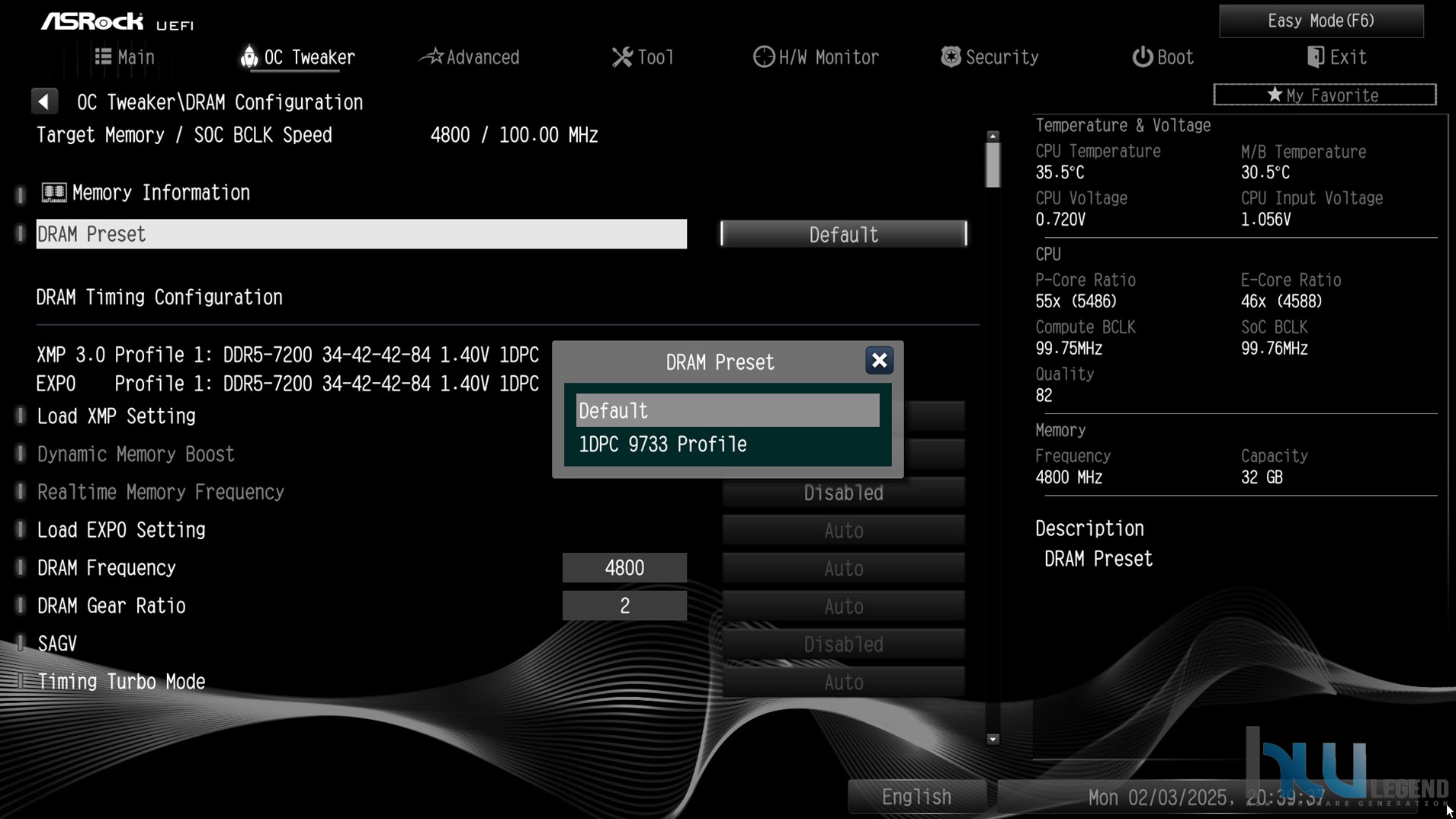Click EXPO Profile 1 DDR5-7200 line

click(x=287, y=384)
